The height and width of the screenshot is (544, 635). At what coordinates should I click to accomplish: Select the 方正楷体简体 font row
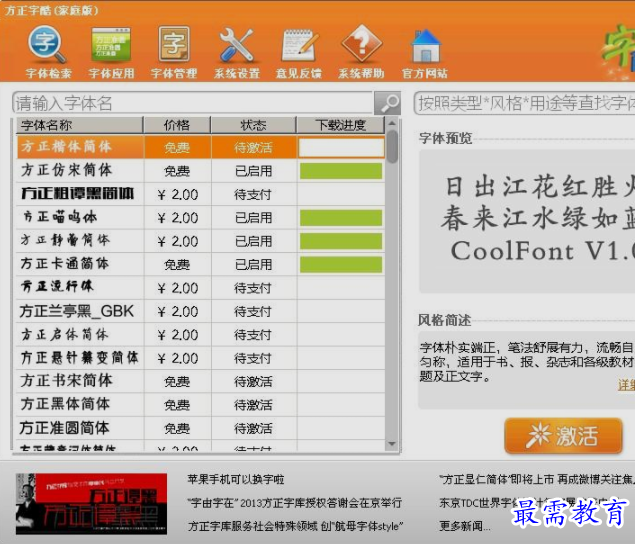201,147
